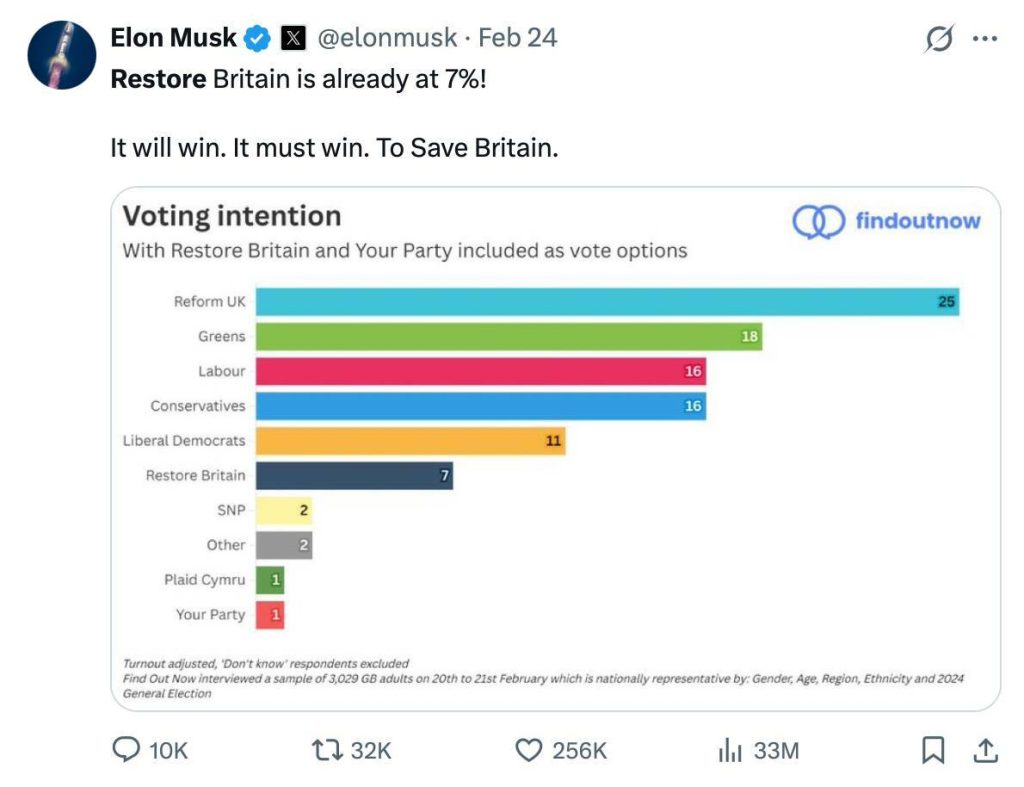Open the three-dot more options menu
The image size is (1024, 787).
click(985, 39)
